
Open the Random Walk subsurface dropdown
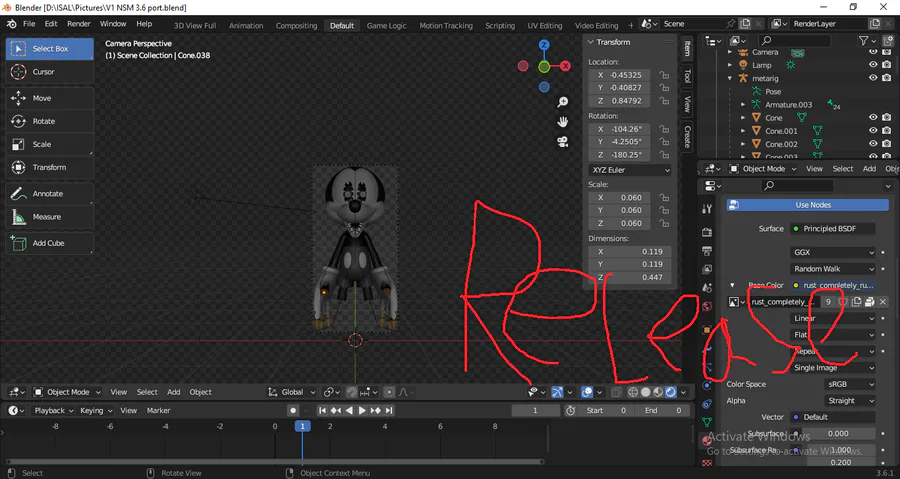click(833, 269)
